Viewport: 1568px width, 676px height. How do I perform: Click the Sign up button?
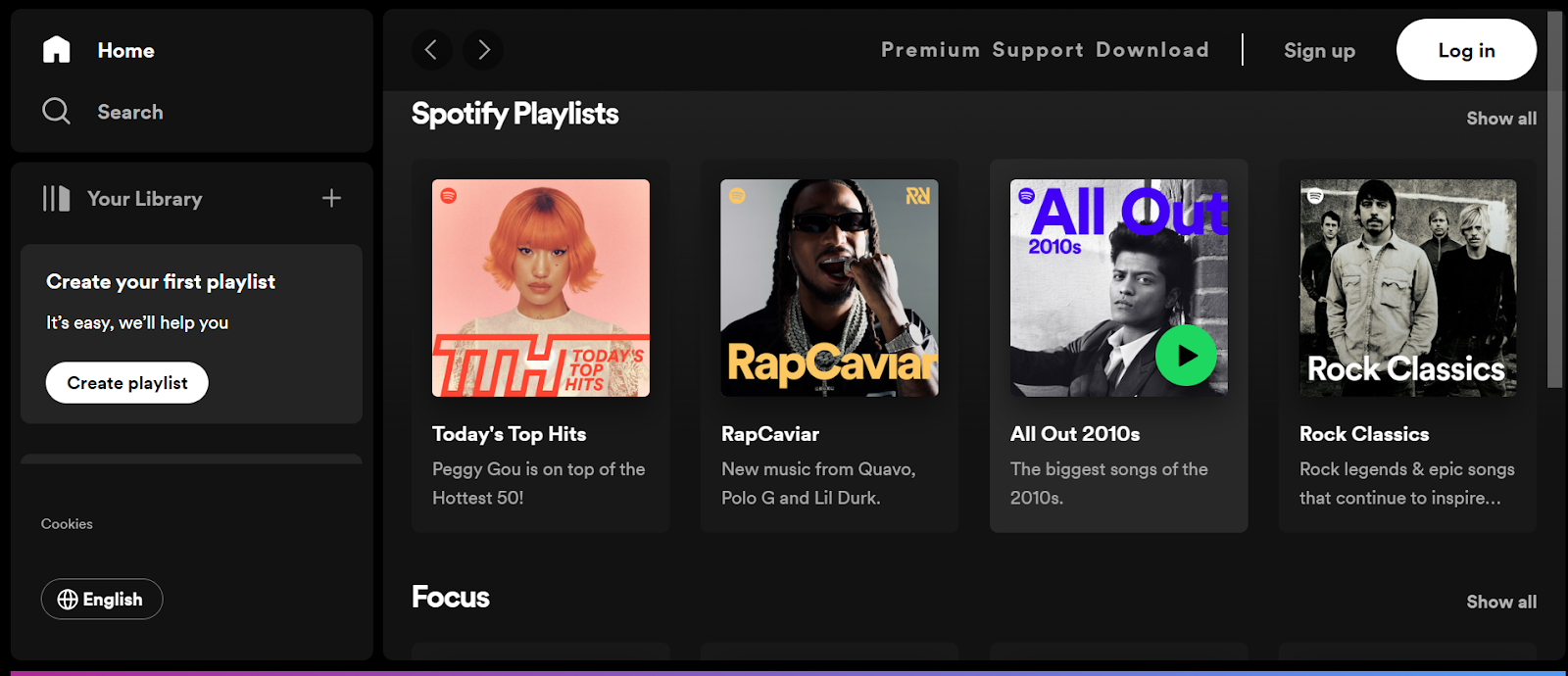point(1319,51)
